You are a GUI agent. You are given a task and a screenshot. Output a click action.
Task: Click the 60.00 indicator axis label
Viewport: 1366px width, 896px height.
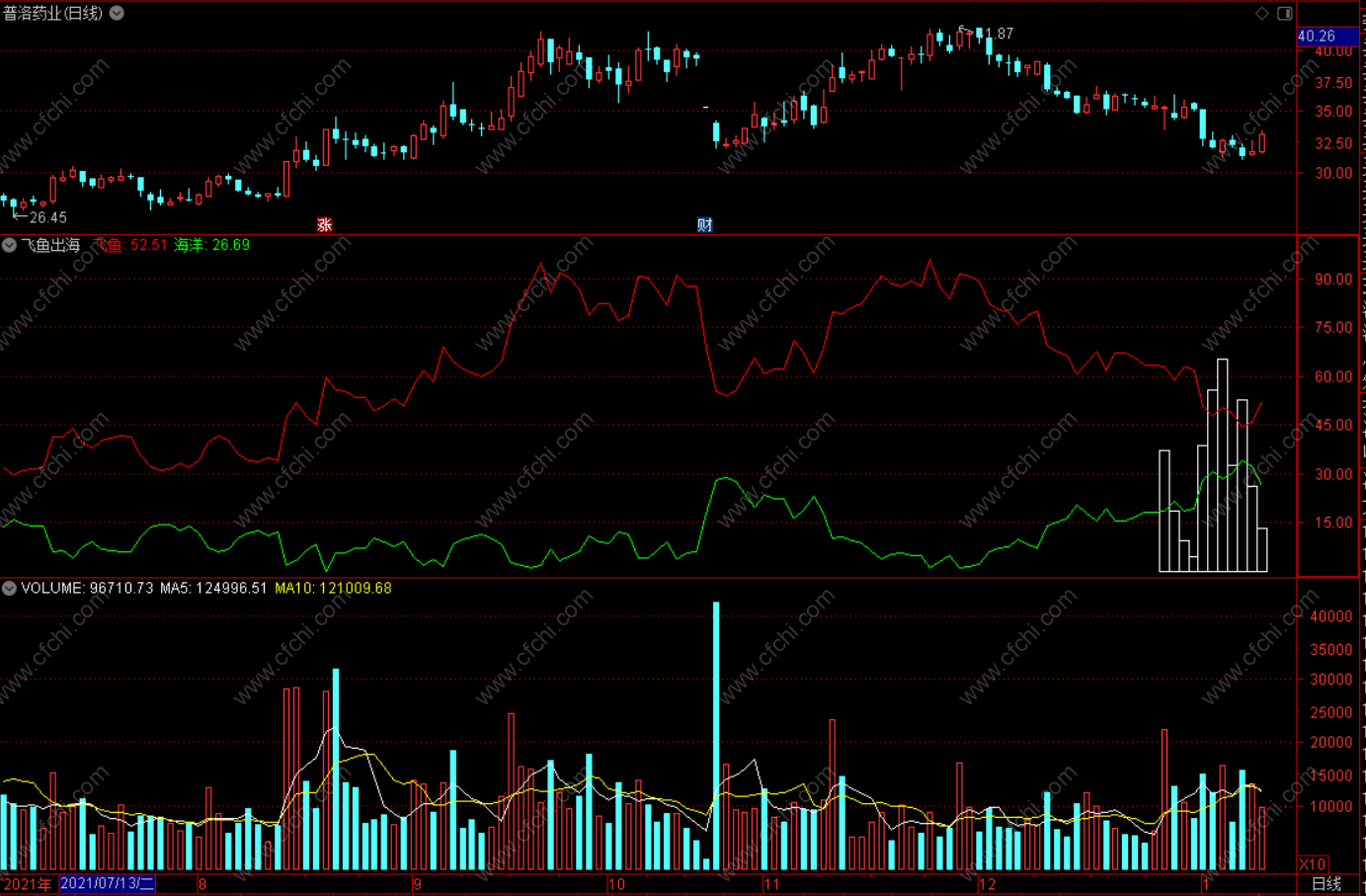pos(1333,376)
